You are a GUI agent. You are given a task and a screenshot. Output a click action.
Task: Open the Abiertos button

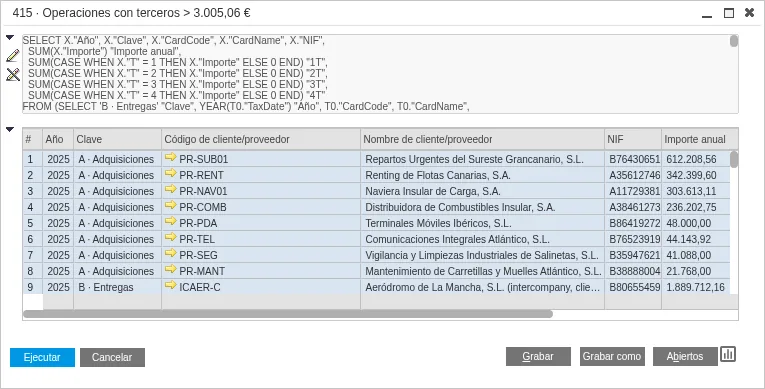click(685, 356)
